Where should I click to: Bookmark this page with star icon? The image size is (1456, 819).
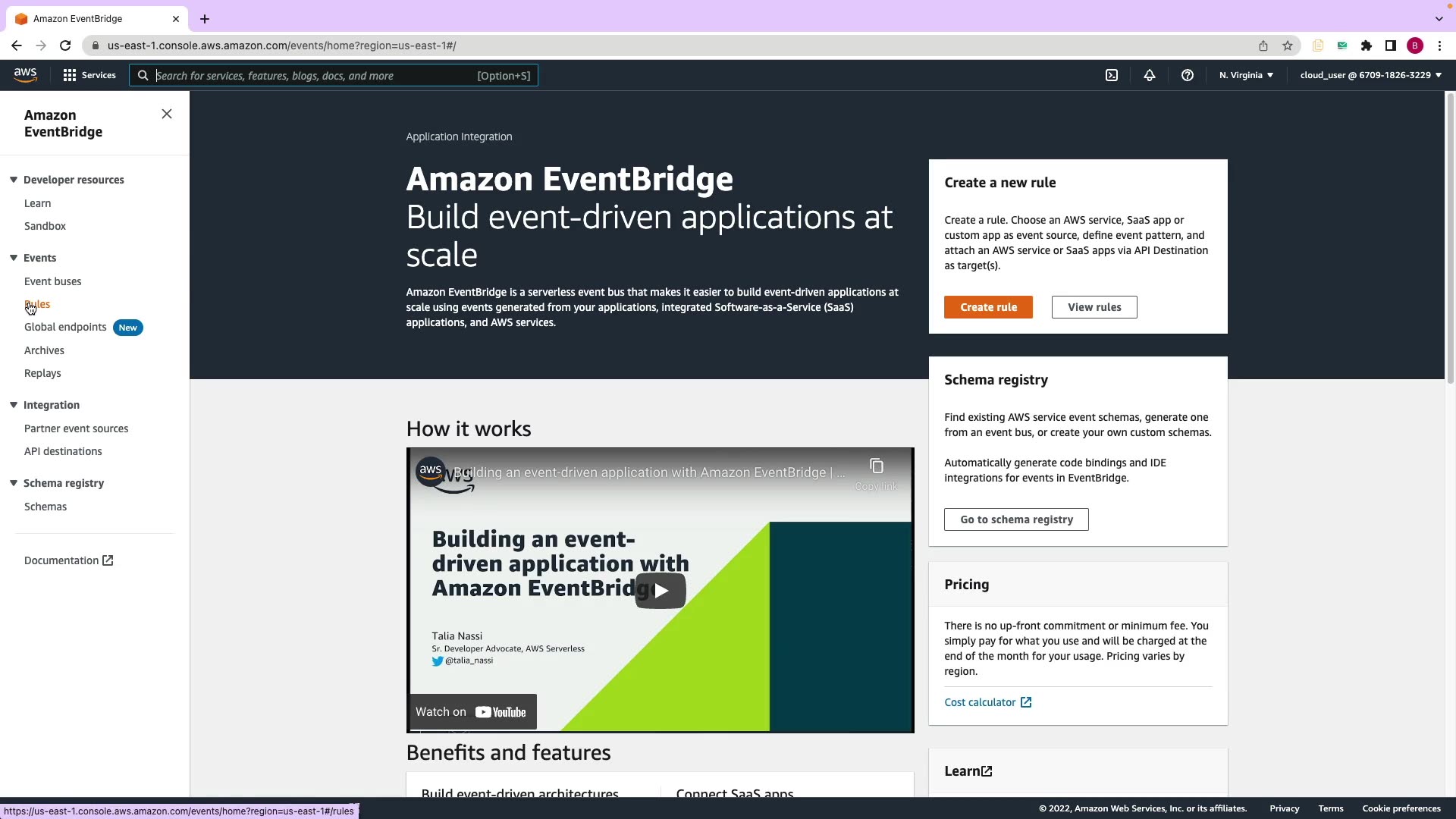point(1288,45)
